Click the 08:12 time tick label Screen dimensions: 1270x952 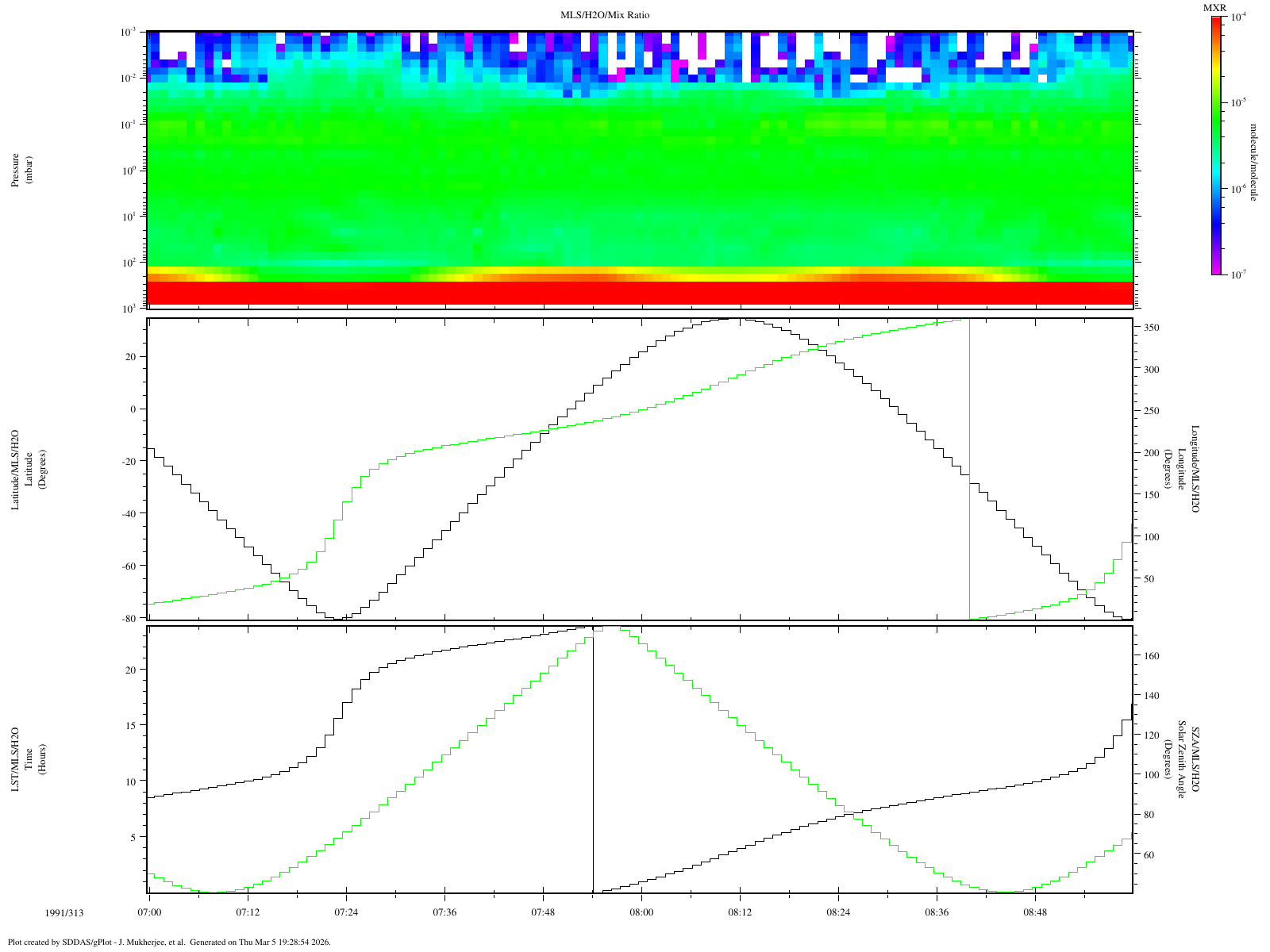(x=740, y=913)
